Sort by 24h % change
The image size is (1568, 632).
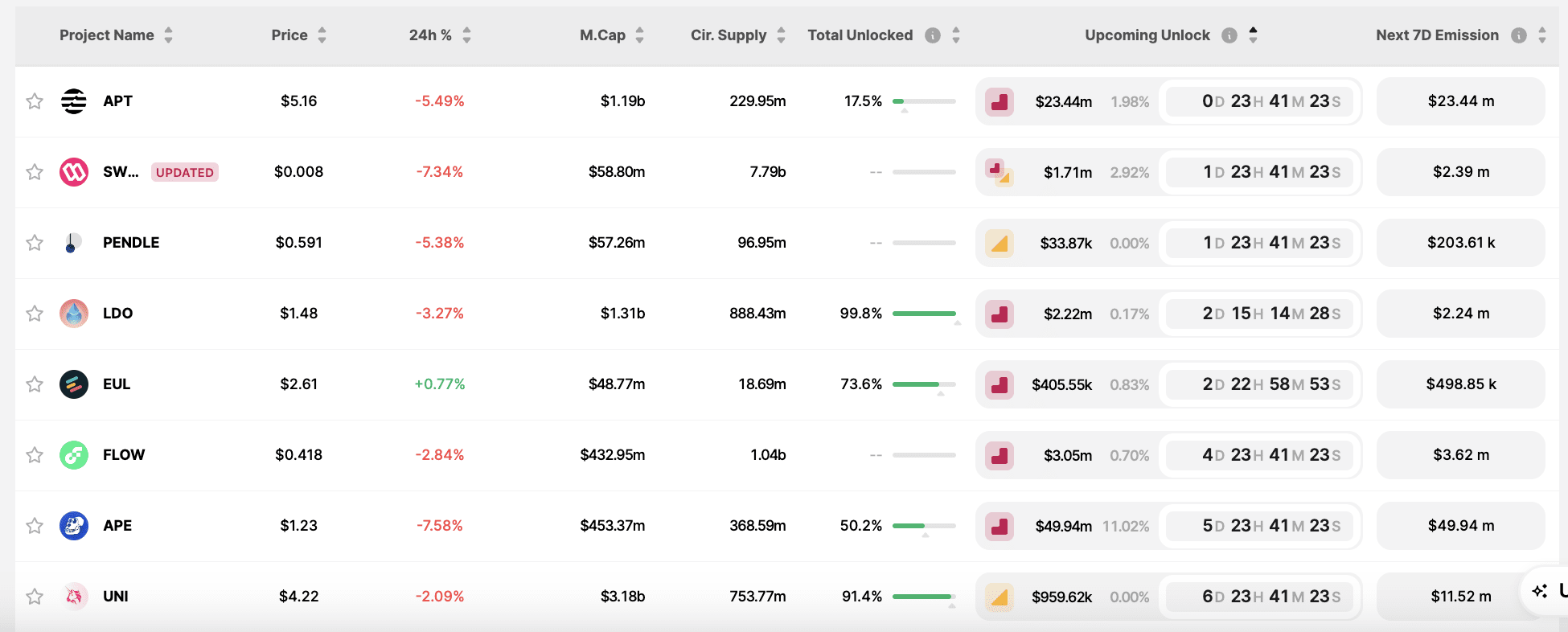click(466, 35)
